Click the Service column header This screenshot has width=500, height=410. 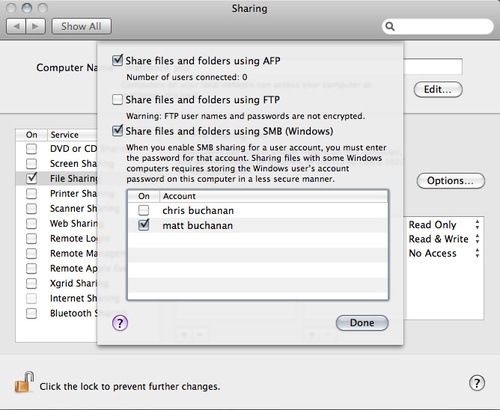[x=72, y=135]
